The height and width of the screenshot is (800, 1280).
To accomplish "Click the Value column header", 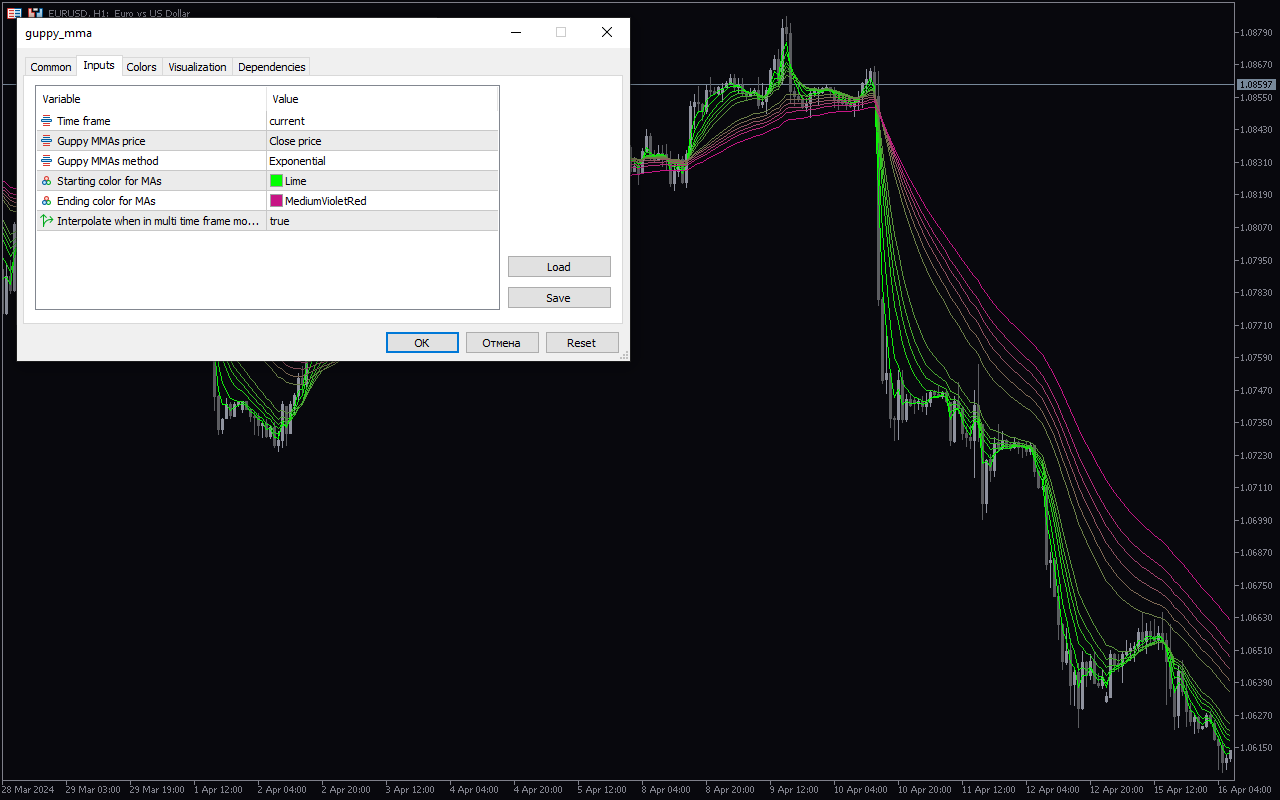I will click(x=382, y=99).
